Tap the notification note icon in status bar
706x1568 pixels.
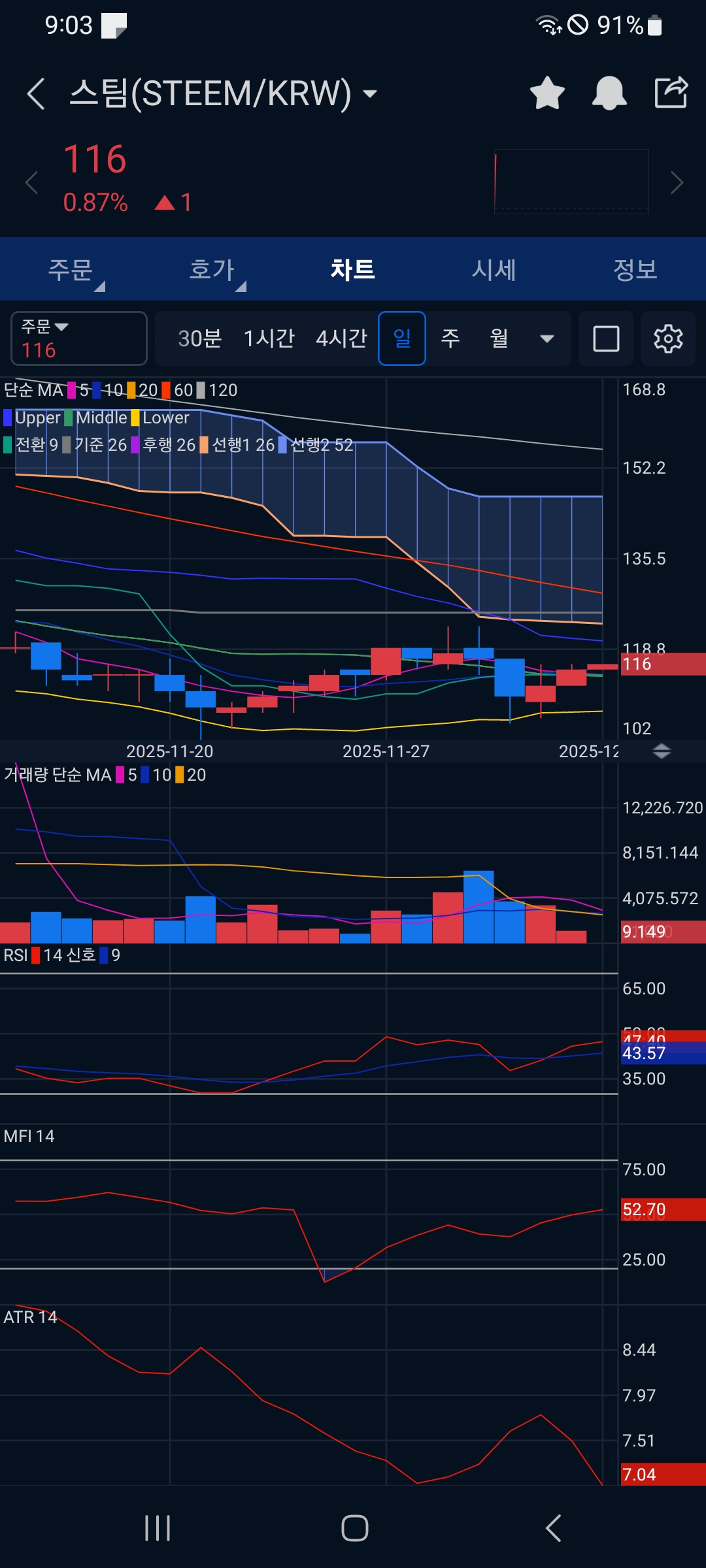coord(114,26)
